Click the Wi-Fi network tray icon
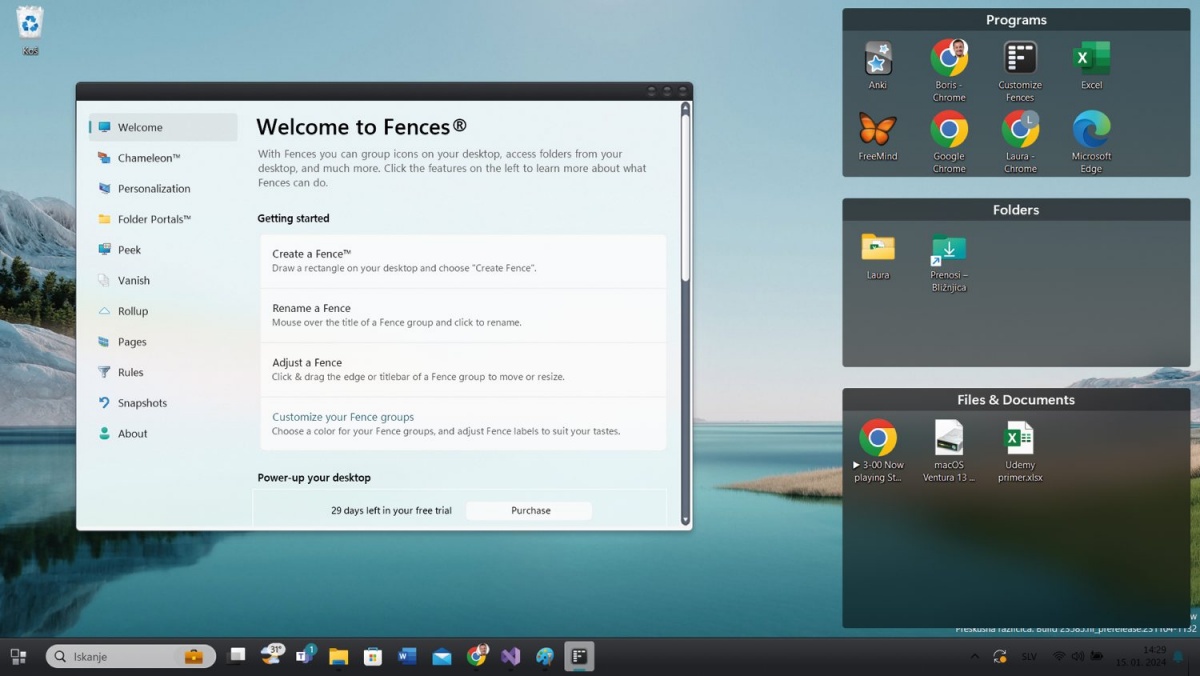Screen dimensions: 1200x676 tap(1059, 656)
